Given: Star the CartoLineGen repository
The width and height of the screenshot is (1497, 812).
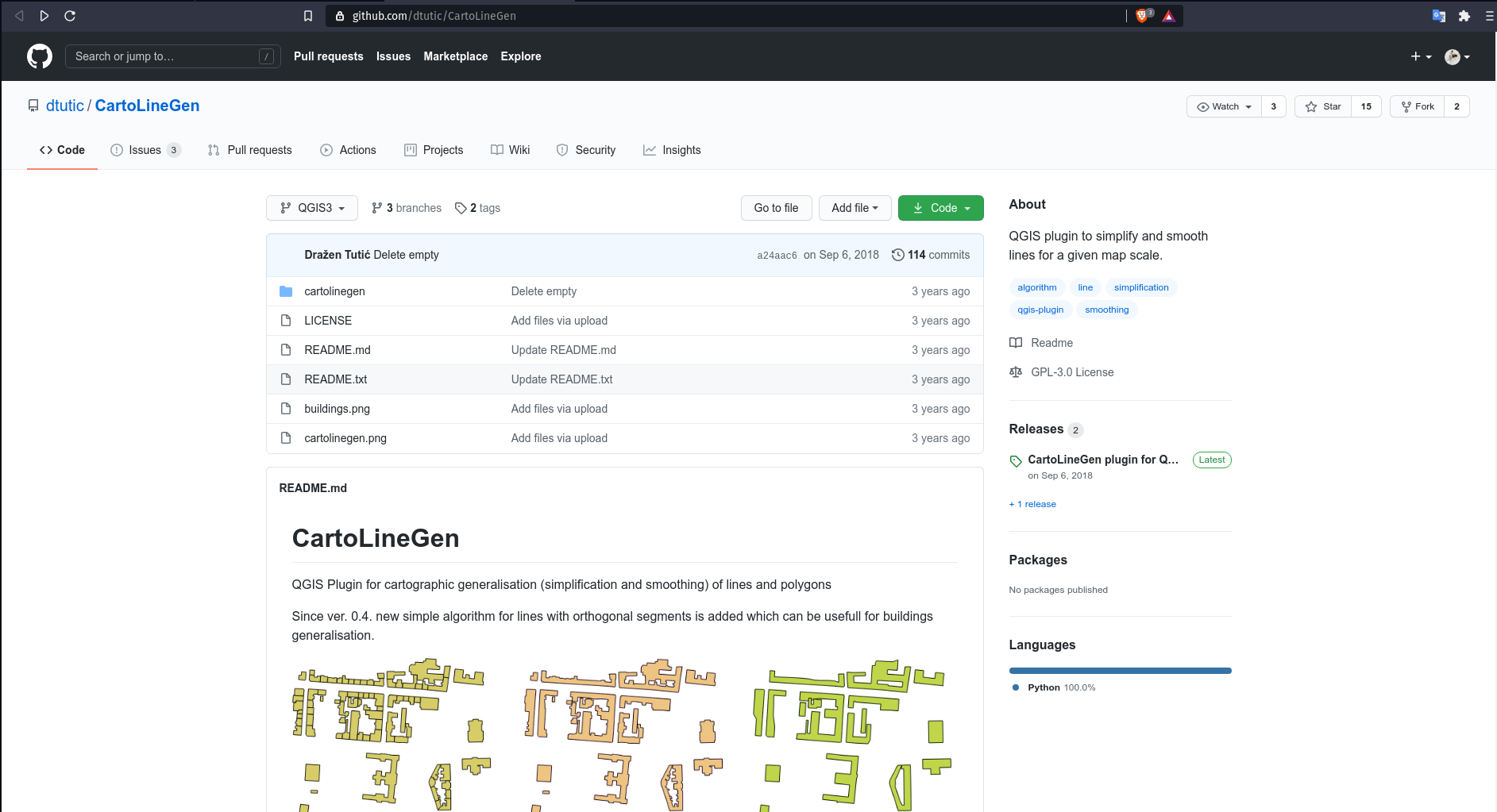Looking at the screenshot, I should click(x=1323, y=106).
